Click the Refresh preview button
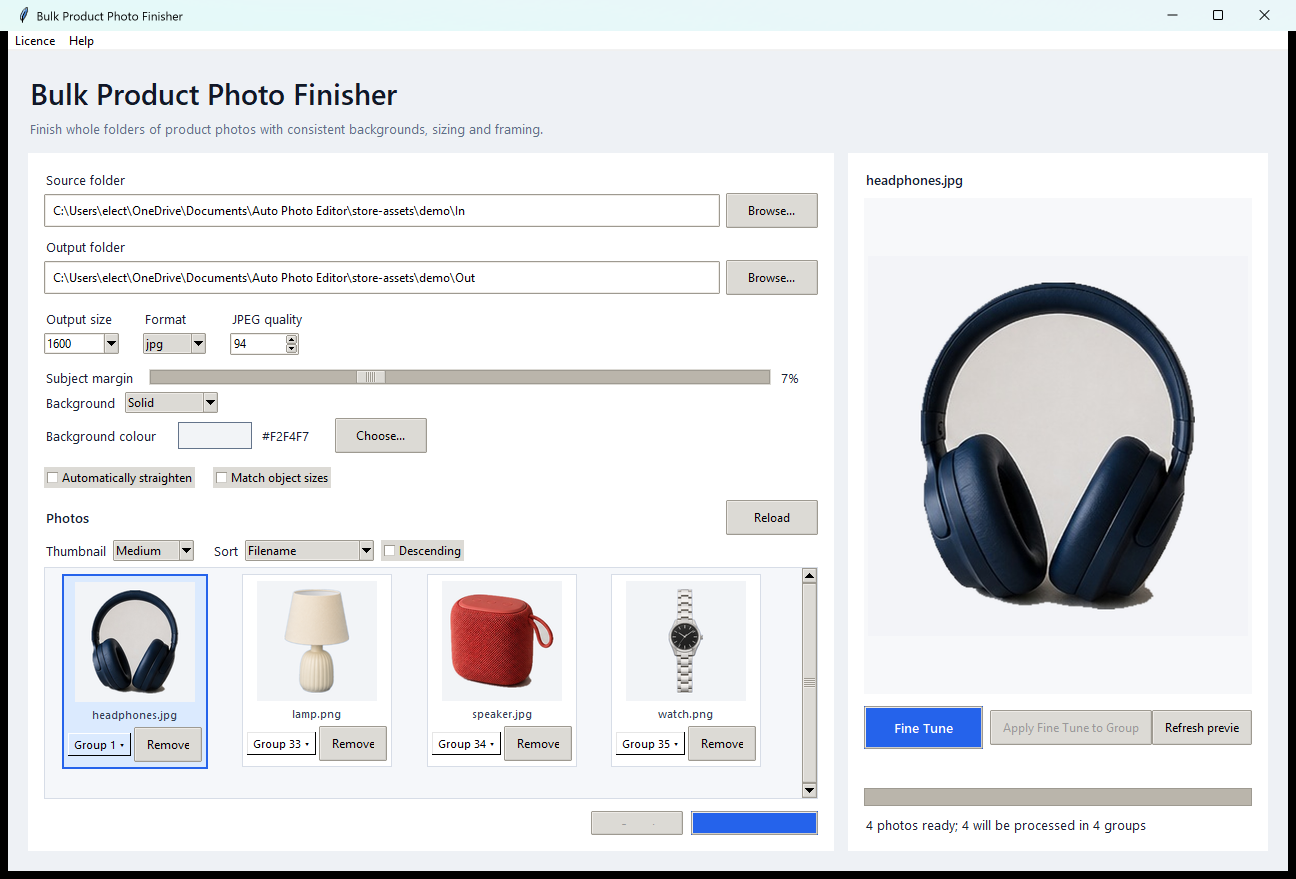1296x879 pixels. pos(1202,728)
